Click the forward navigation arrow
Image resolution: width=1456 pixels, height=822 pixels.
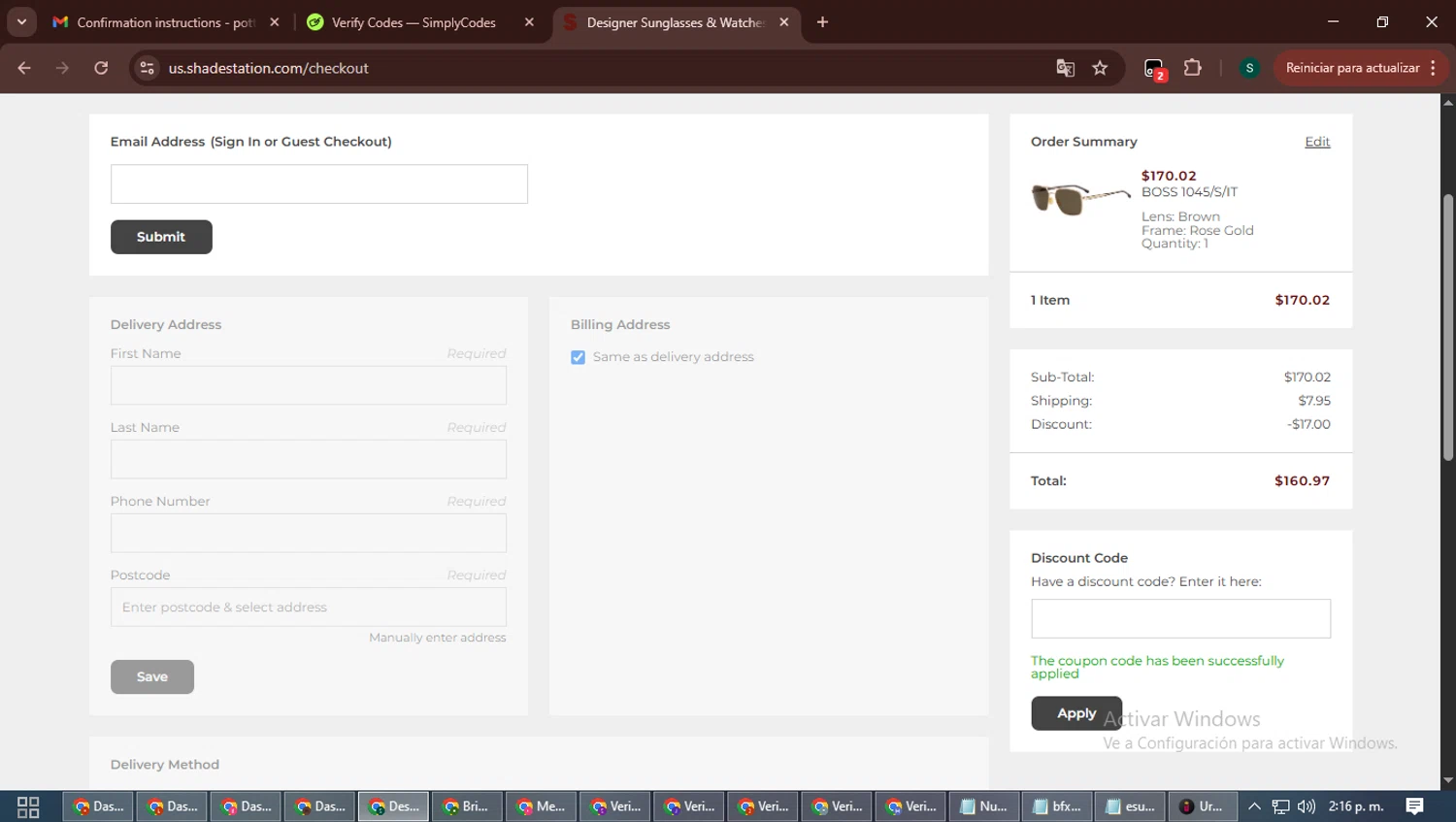click(x=62, y=68)
